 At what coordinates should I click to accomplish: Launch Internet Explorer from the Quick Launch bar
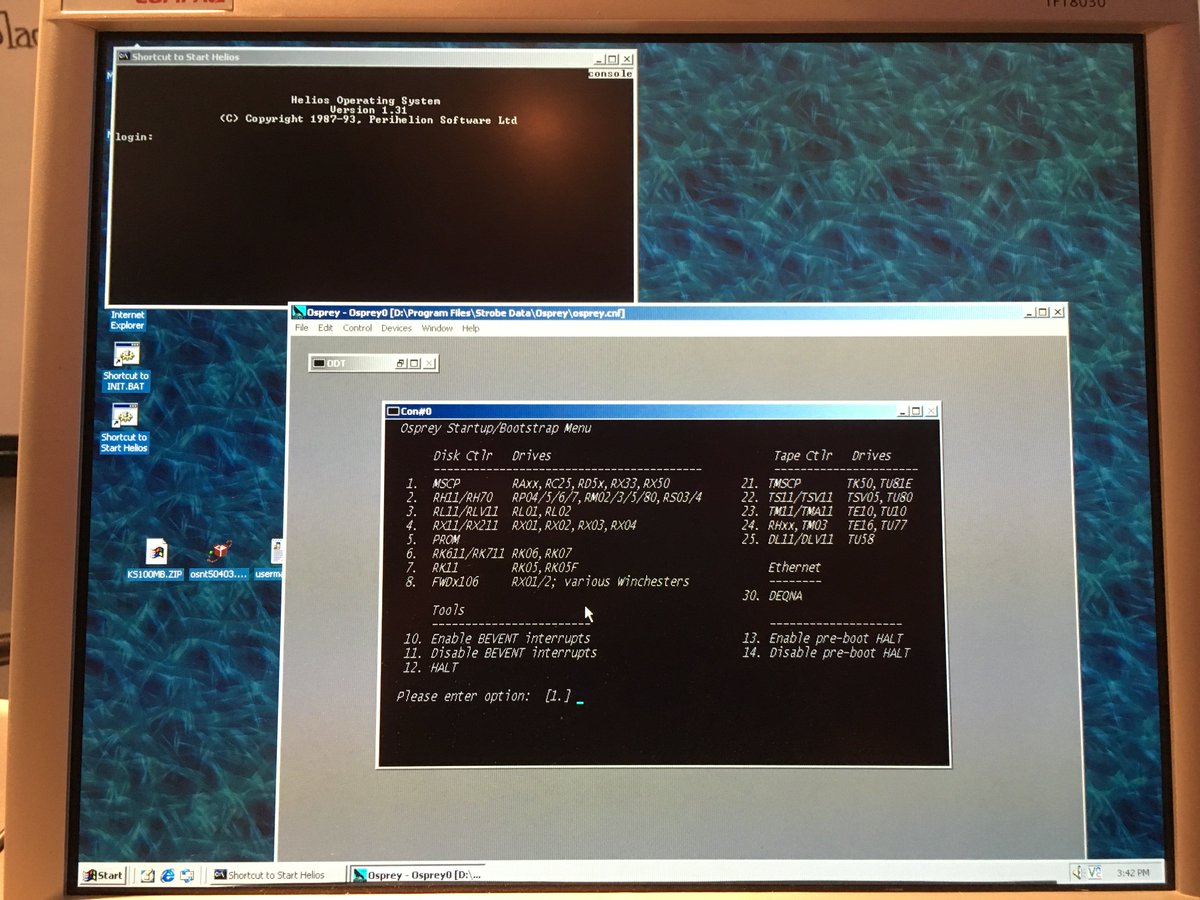pos(166,875)
